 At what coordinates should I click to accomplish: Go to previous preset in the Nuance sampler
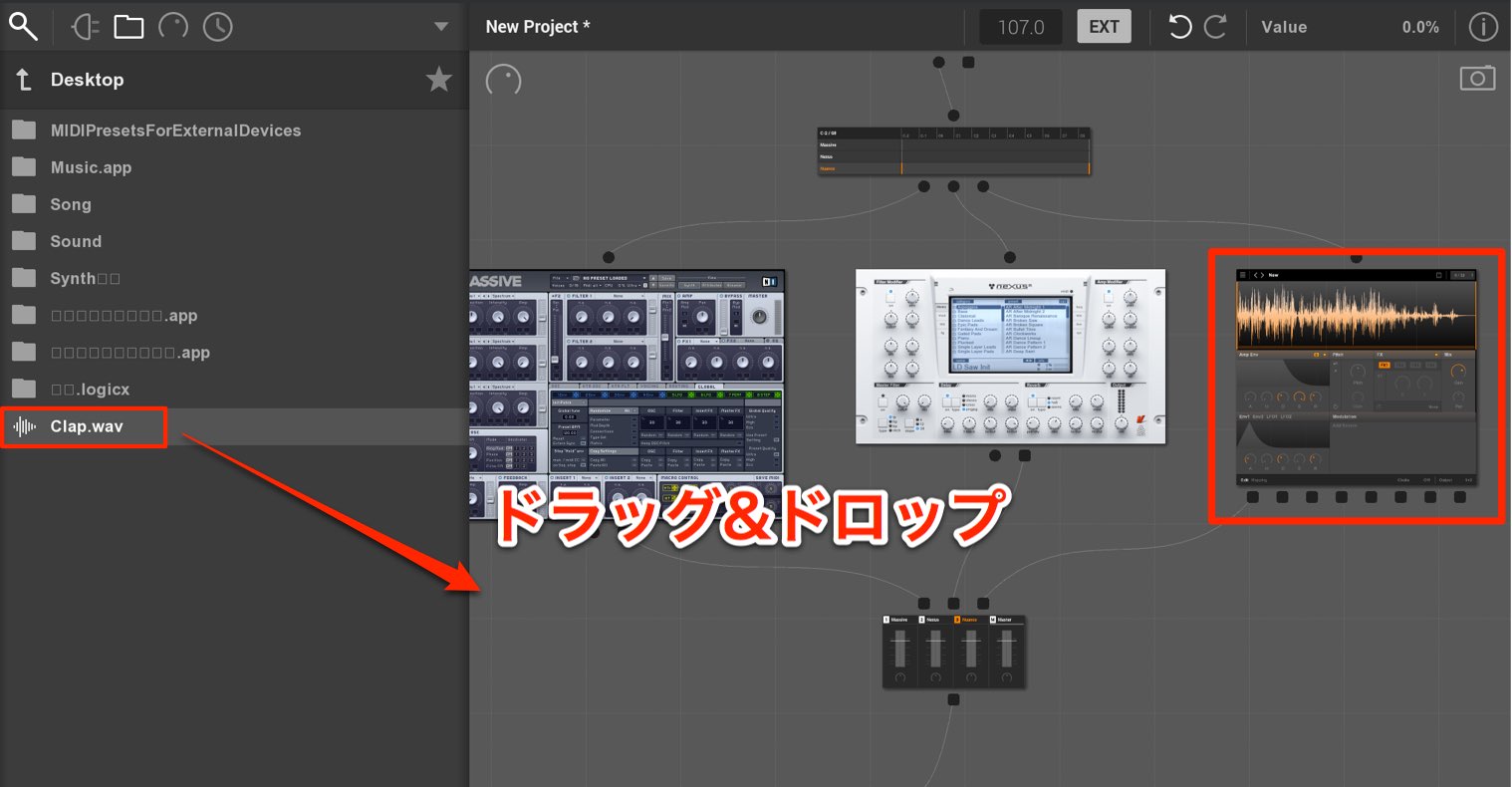pyautogui.click(x=1255, y=275)
